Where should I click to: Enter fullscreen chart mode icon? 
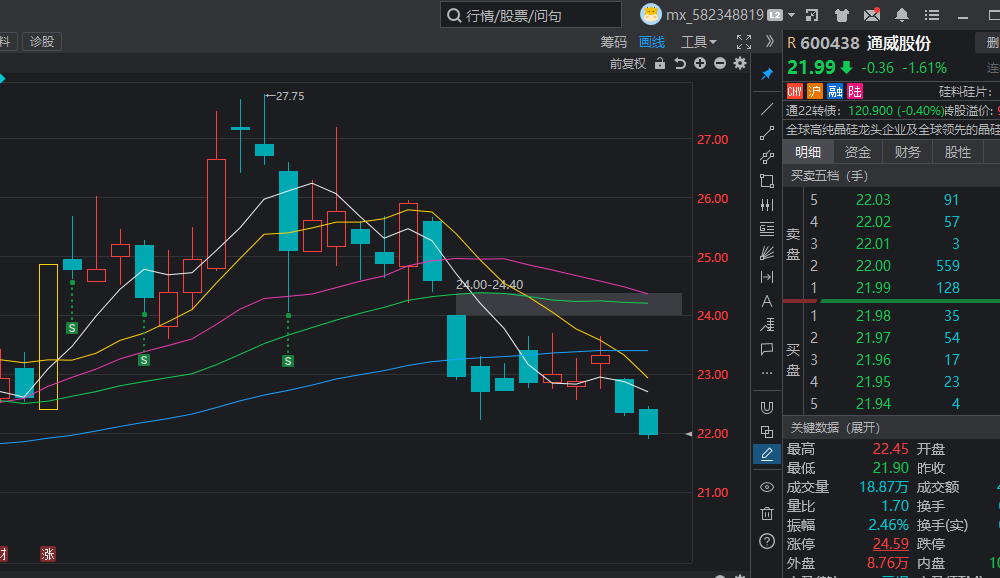(x=744, y=42)
